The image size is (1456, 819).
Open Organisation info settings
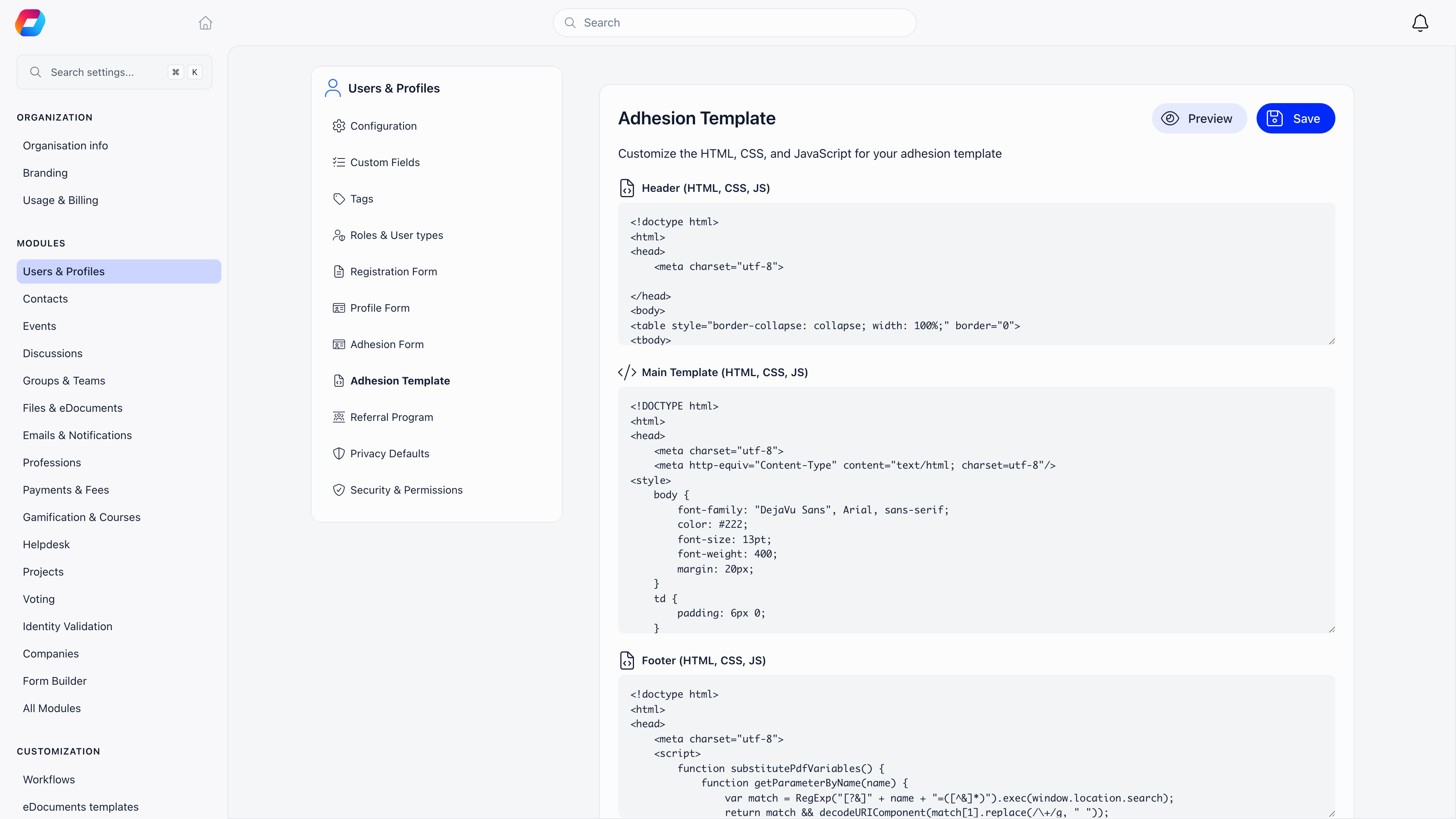(65, 145)
